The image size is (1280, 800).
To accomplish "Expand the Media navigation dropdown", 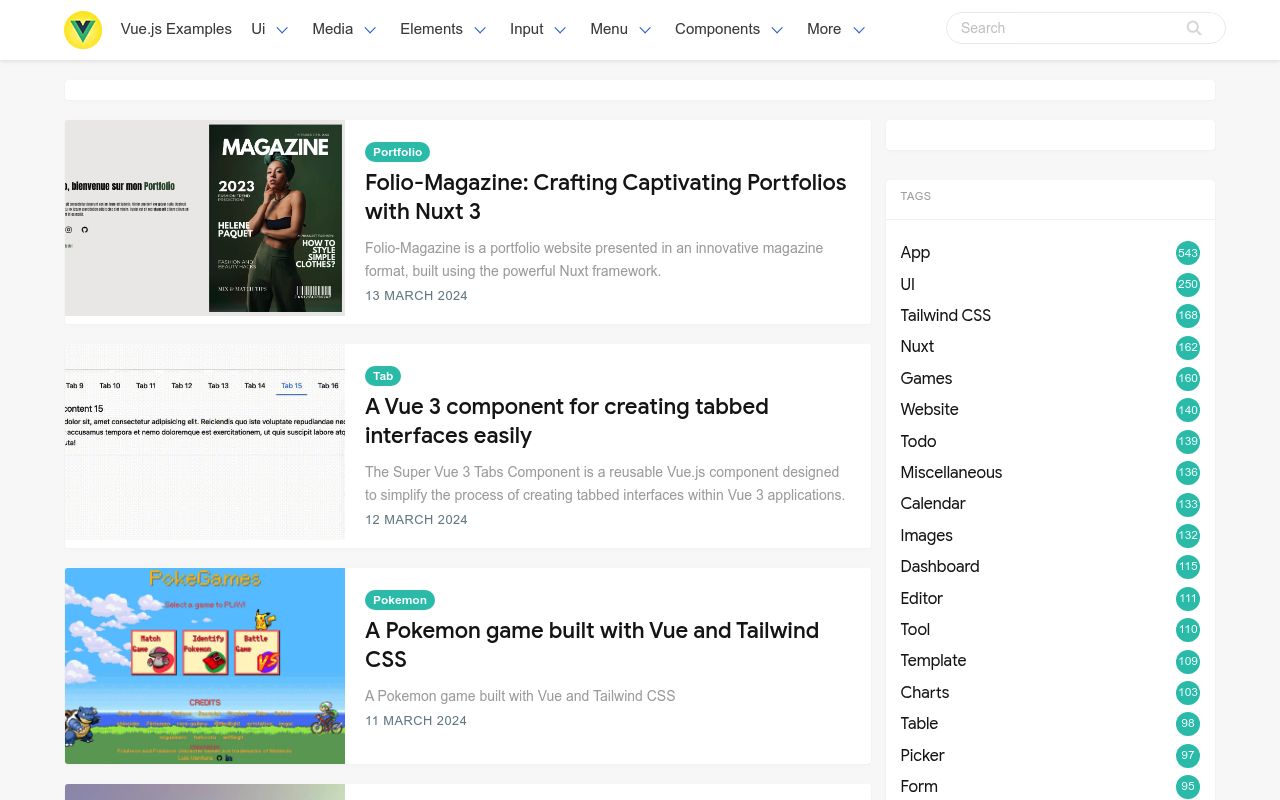I will tap(344, 29).
